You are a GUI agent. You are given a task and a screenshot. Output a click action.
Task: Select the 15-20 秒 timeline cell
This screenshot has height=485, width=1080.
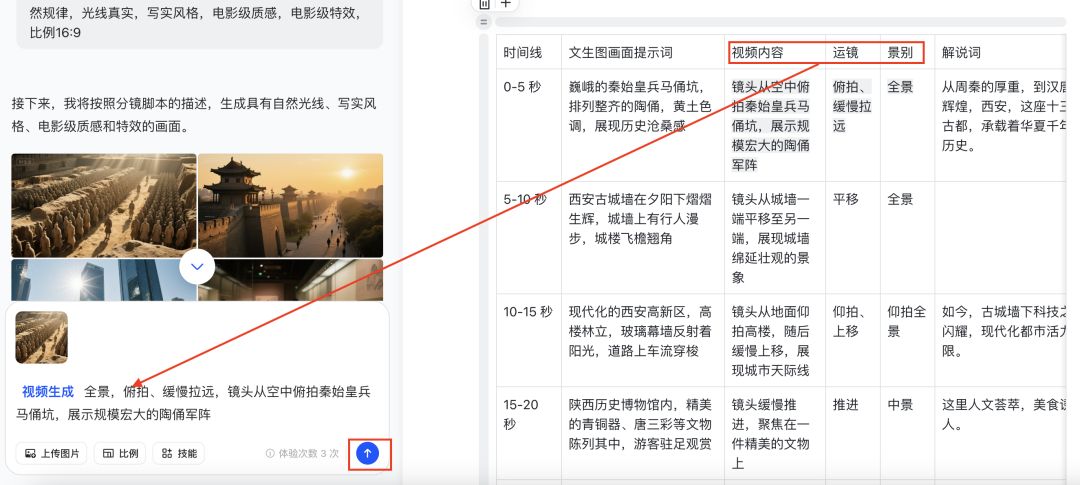pyautogui.click(x=529, y=433)
